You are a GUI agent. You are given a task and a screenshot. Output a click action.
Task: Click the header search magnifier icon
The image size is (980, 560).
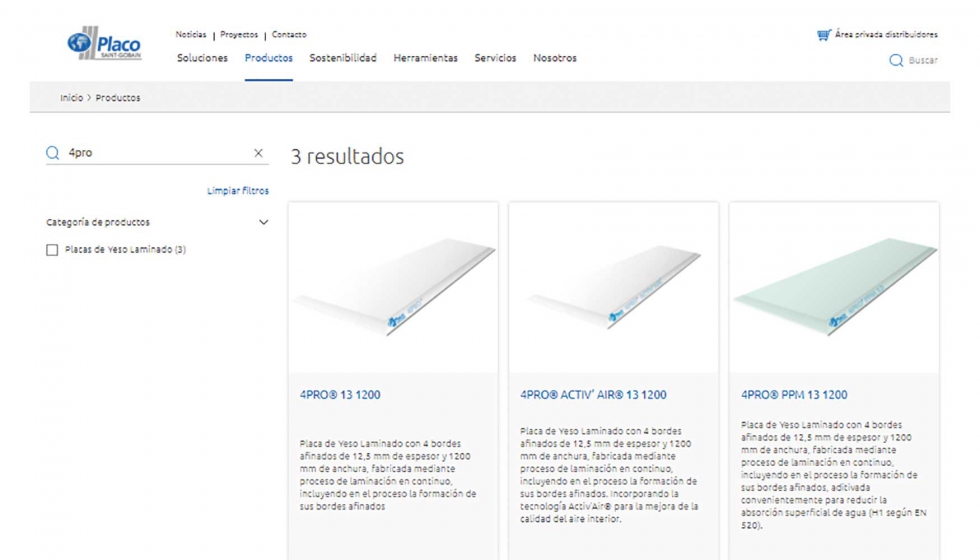click(x=896, y=61)
